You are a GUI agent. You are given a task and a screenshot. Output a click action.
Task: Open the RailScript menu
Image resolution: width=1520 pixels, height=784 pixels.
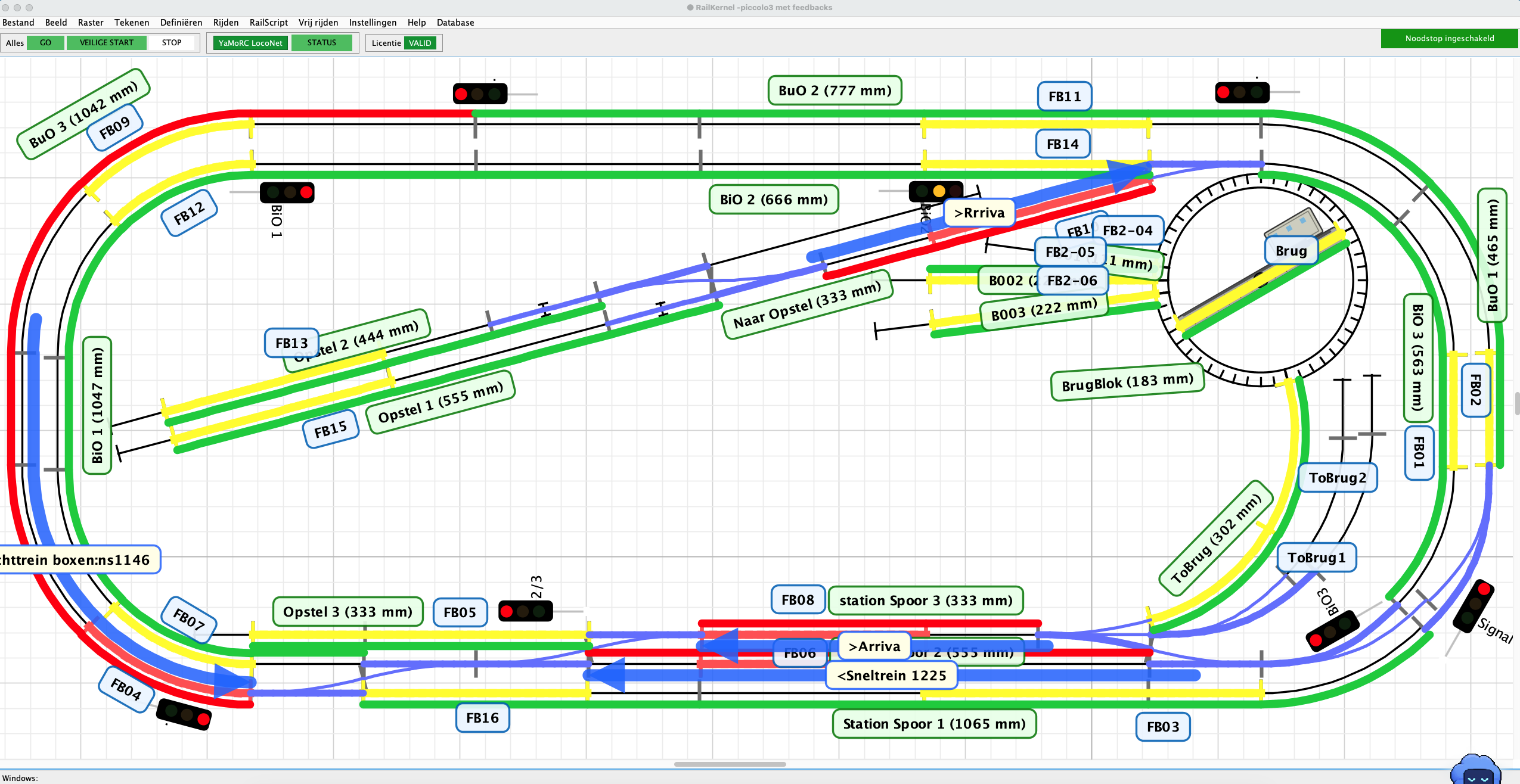pyautogui.click(x=269, y=23)
